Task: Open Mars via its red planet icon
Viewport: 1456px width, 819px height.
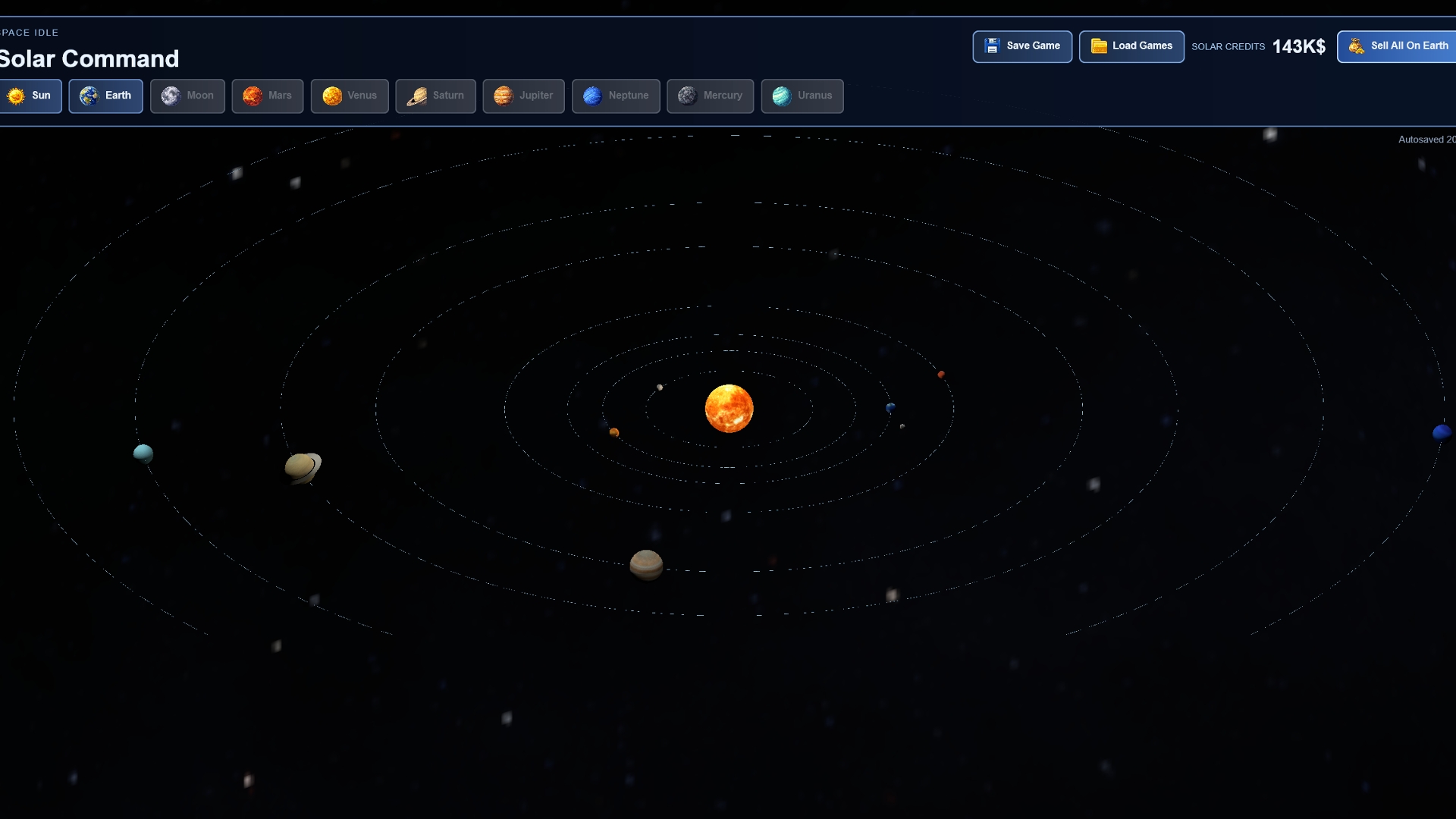Action: [x=253, y=96]
